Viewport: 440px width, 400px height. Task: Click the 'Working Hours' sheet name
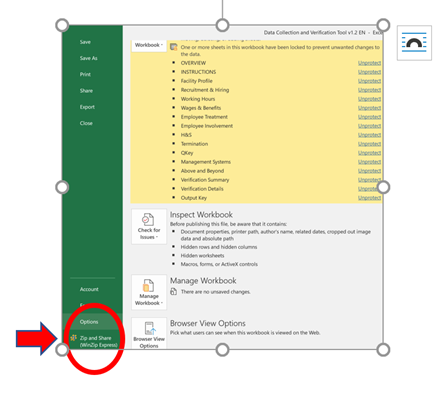(198, 99)
